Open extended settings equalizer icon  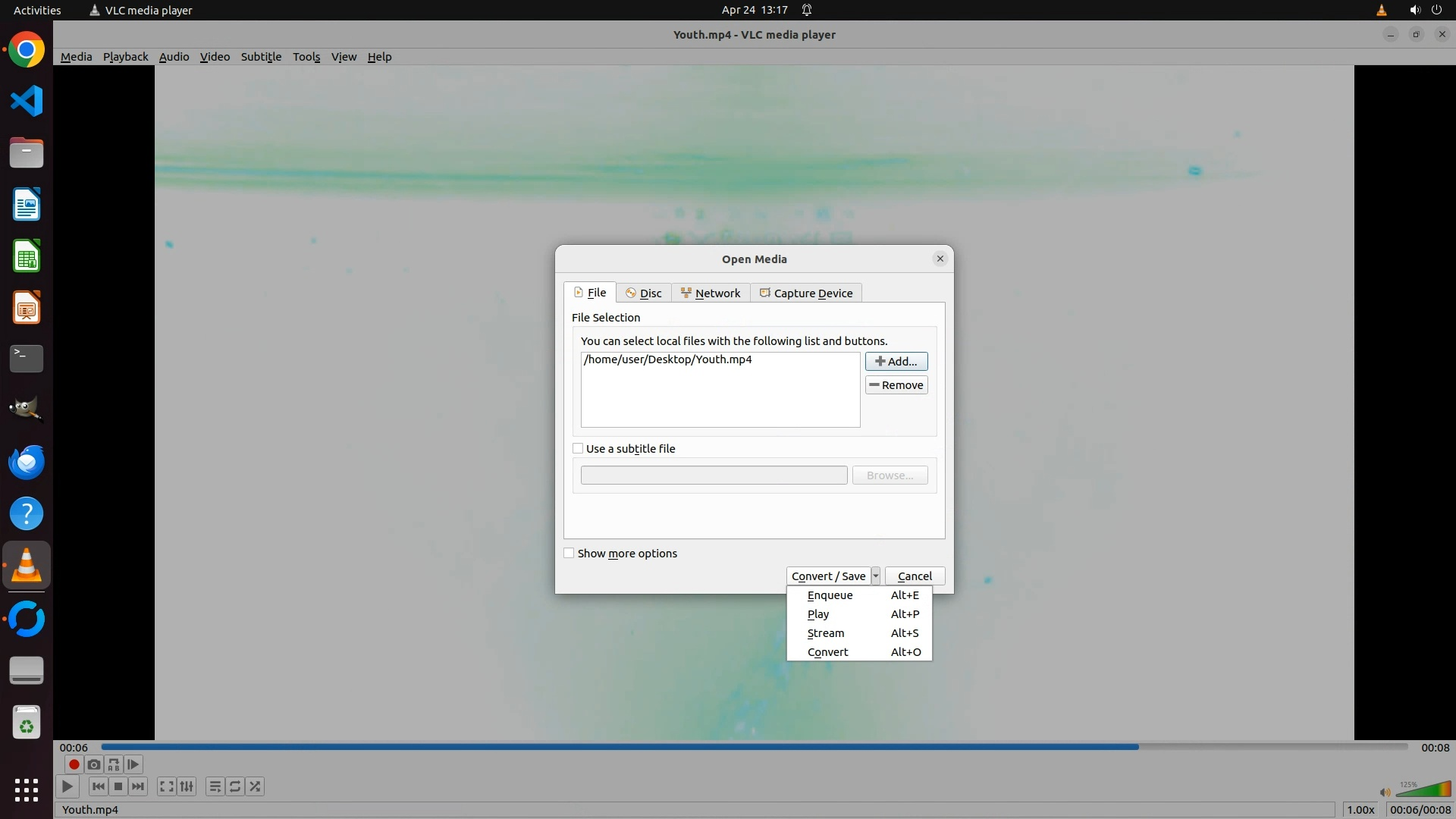[x=187, y=786]
